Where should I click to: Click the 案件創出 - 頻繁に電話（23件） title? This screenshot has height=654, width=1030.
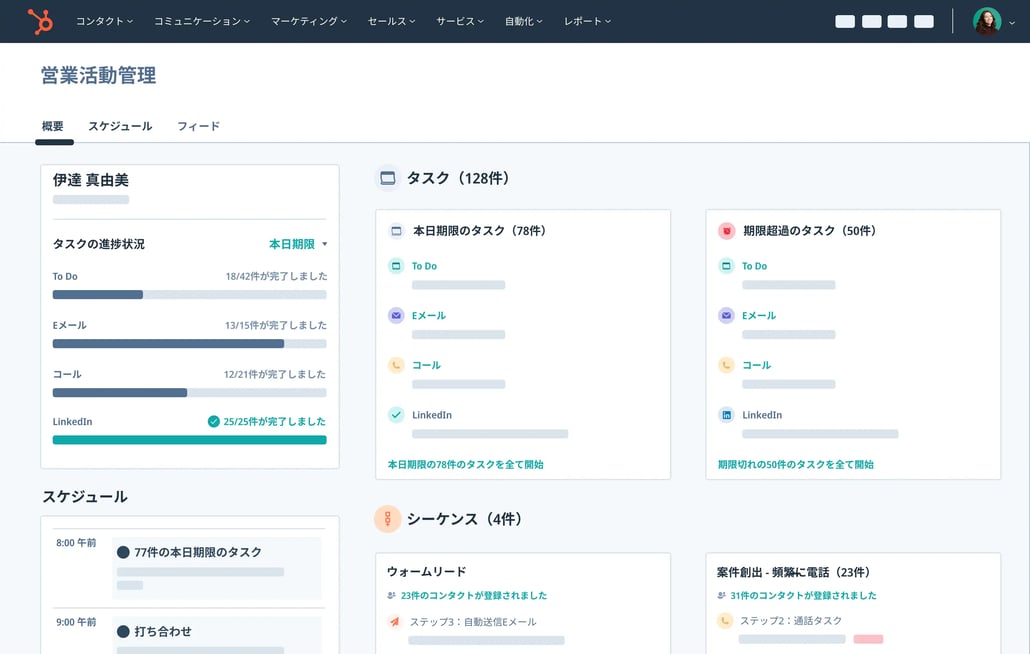click(x=794, y=573)
